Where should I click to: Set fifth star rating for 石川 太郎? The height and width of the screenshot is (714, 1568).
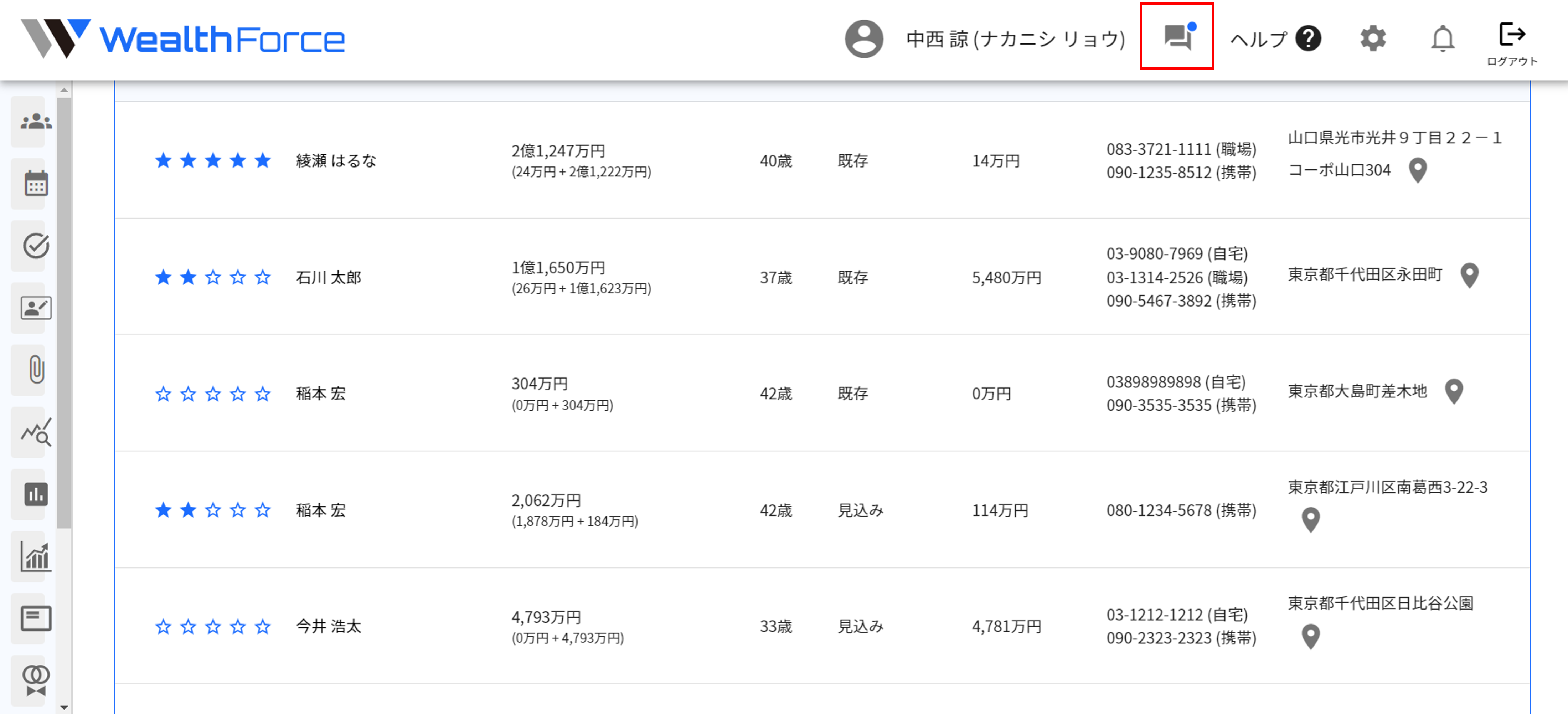point(262,278)
